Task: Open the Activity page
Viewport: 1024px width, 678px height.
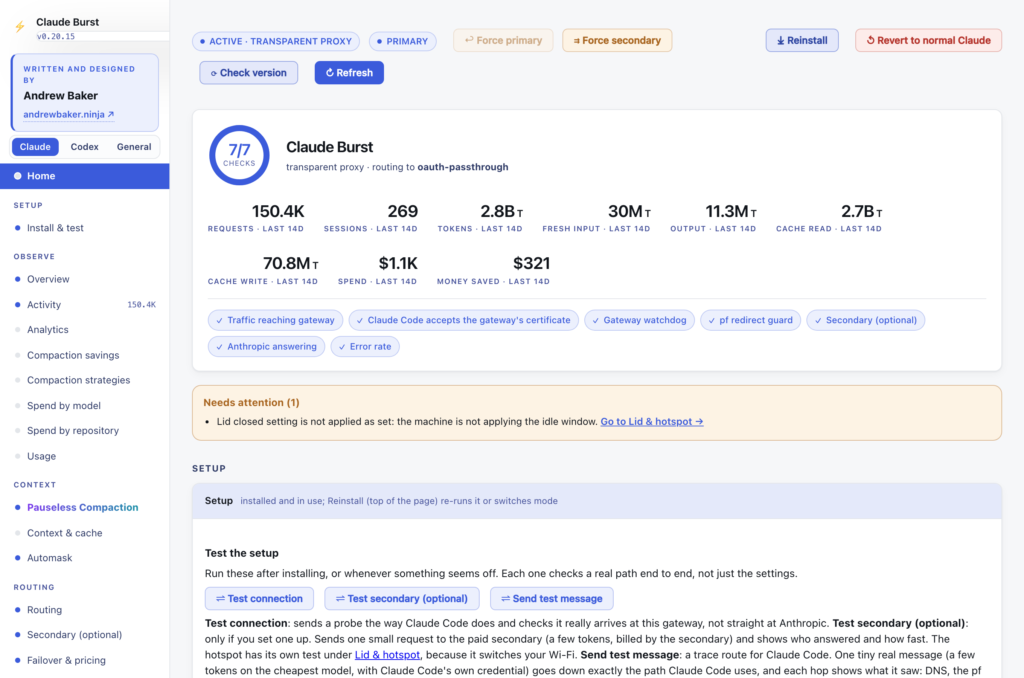Action: (x=85, y=304)
